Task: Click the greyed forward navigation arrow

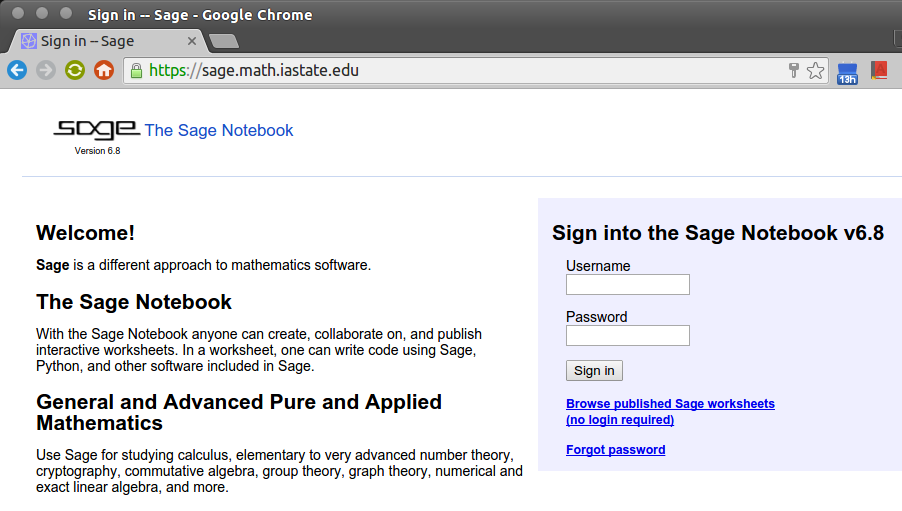Action: click(46, 70)
